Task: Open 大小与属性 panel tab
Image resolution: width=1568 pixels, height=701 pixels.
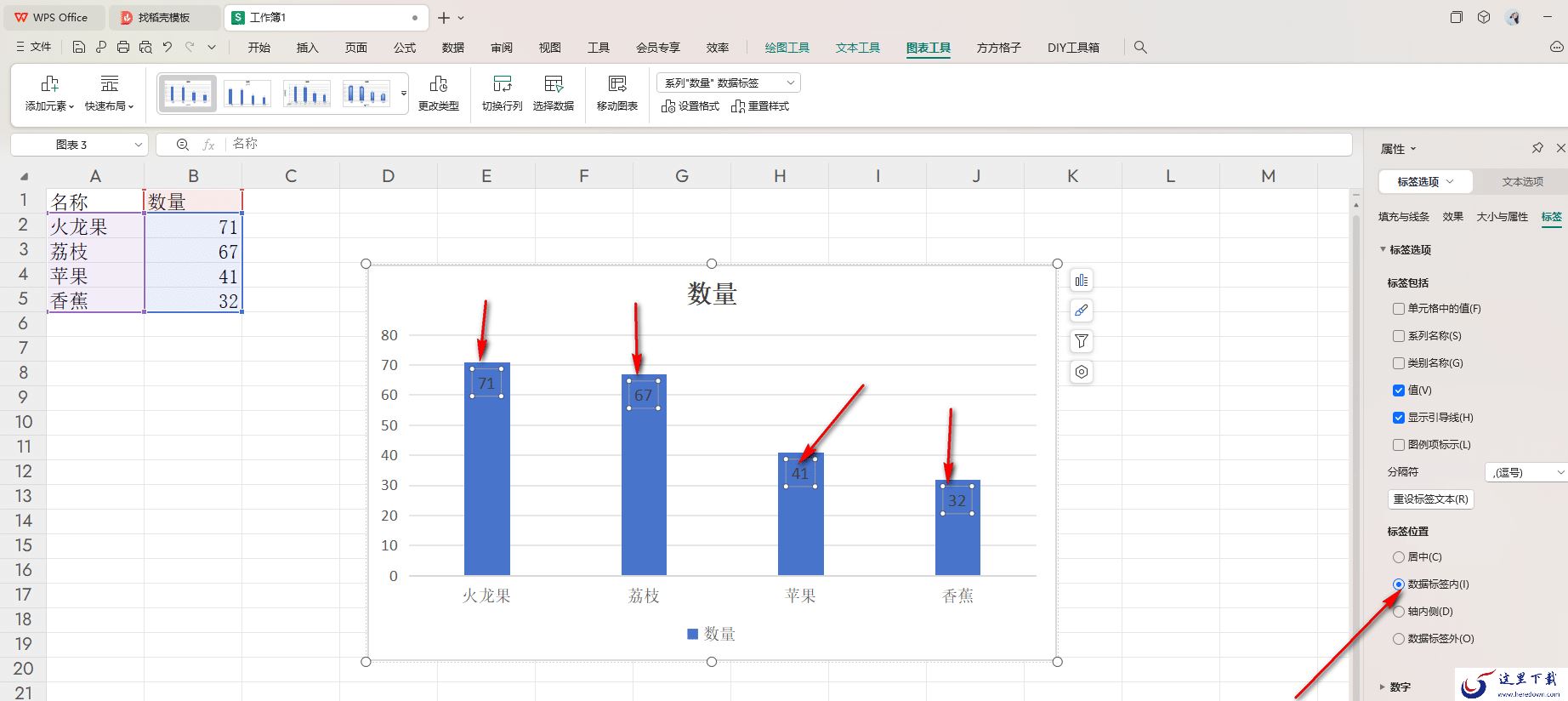Action: 1502,217
